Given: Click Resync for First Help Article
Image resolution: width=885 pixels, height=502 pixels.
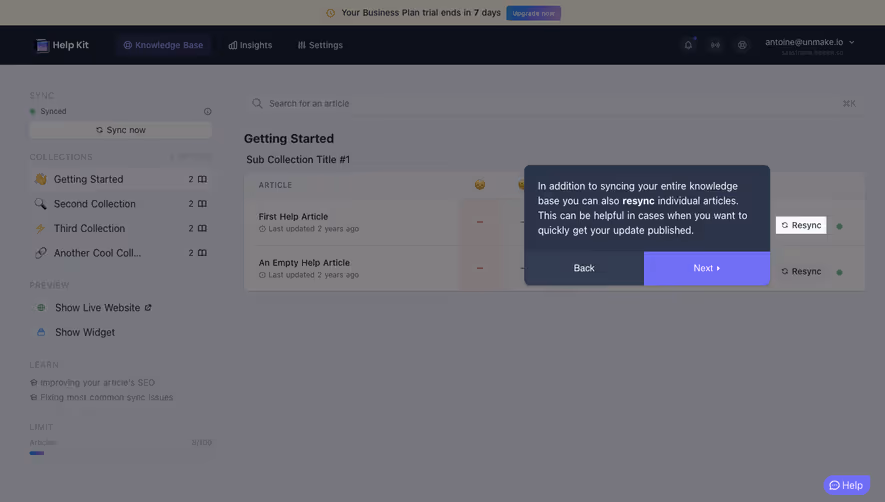Looking at the screenshot, I should 801,225.
